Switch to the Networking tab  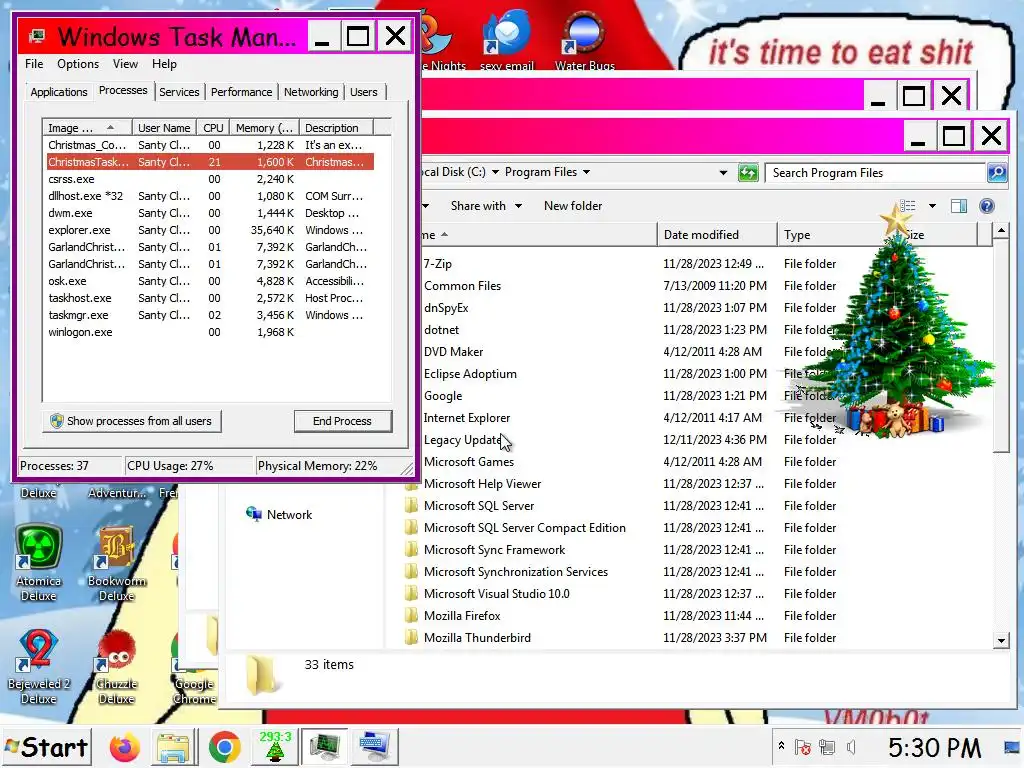[x=311, y=92]
